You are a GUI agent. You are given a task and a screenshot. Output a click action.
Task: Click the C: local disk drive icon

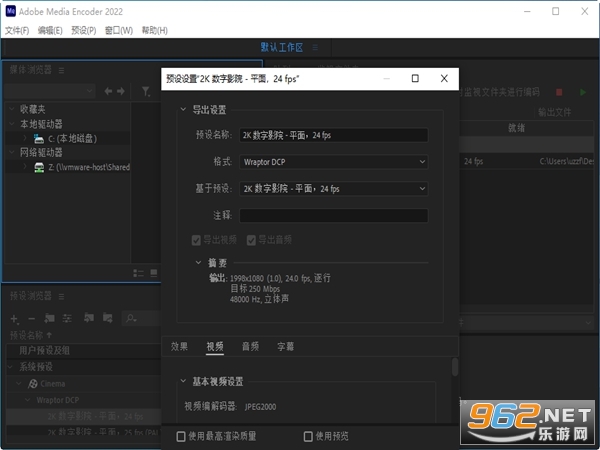[x=39, y=139]
